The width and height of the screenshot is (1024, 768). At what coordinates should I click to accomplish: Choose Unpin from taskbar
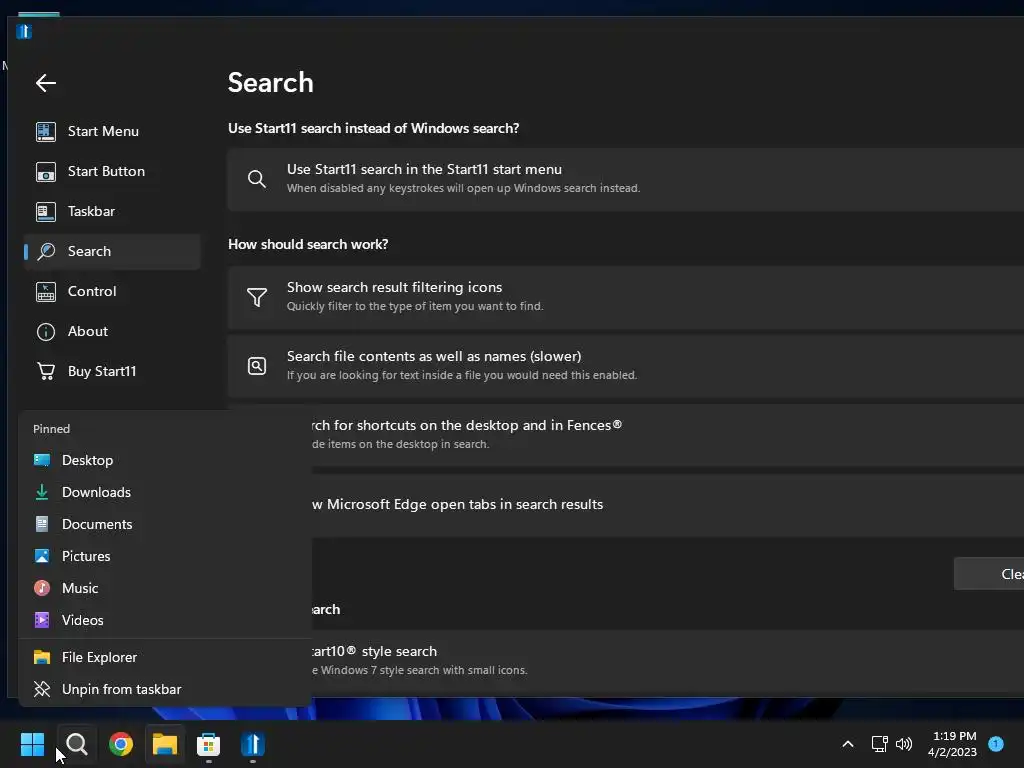[165, 690]
